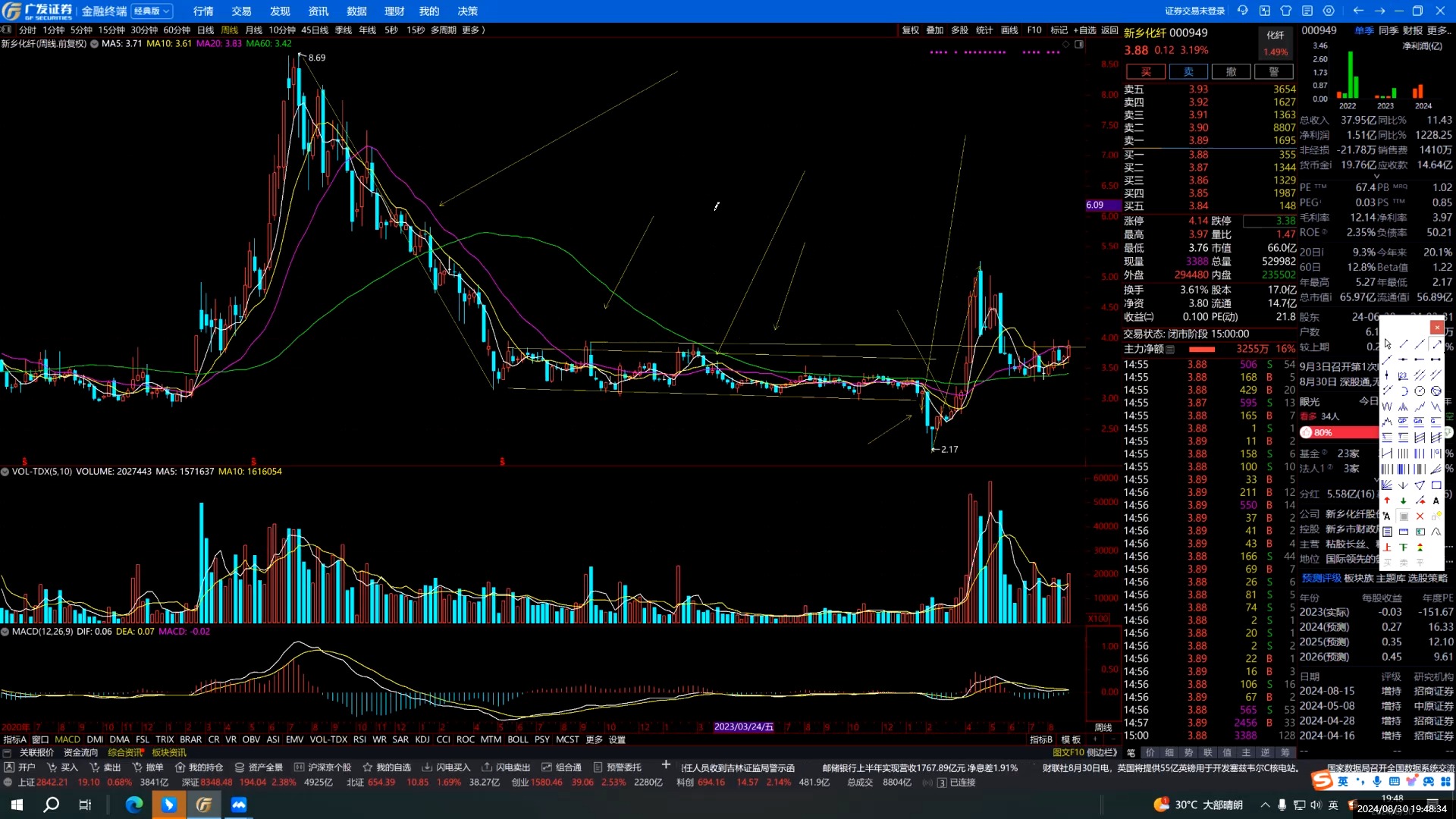
Task: Click the red X delete drawing tool
Action: [1420, 516]
